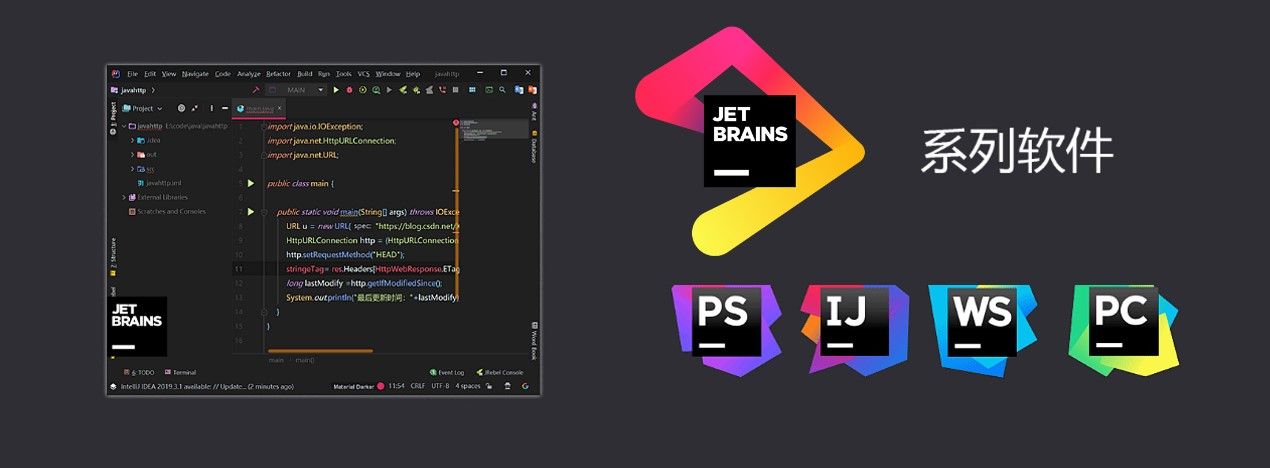Open the Event Log panel
This screenshot has width=1270, height=468.
coord(446,372)
